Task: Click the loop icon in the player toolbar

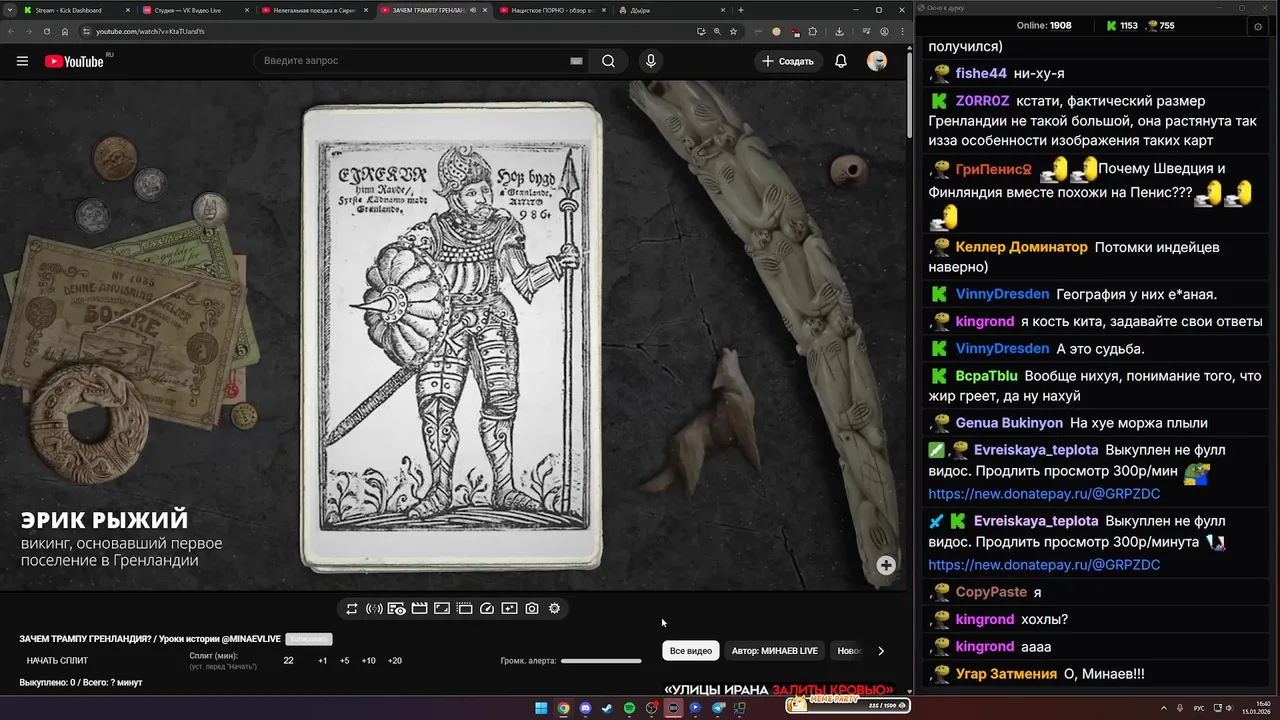Action: point(352,608)
